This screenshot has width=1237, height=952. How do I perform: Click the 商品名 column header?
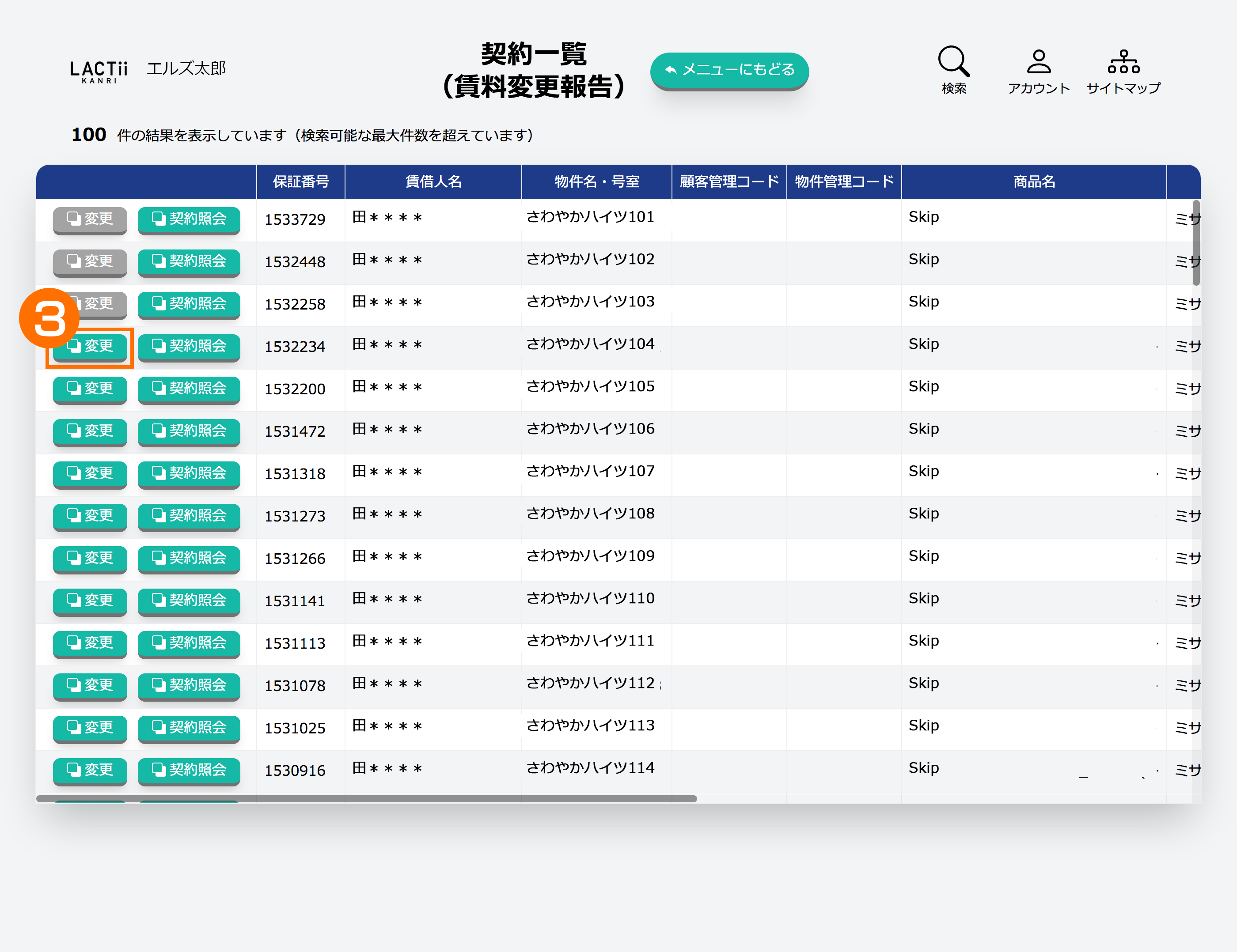(x=1034, y=181)
